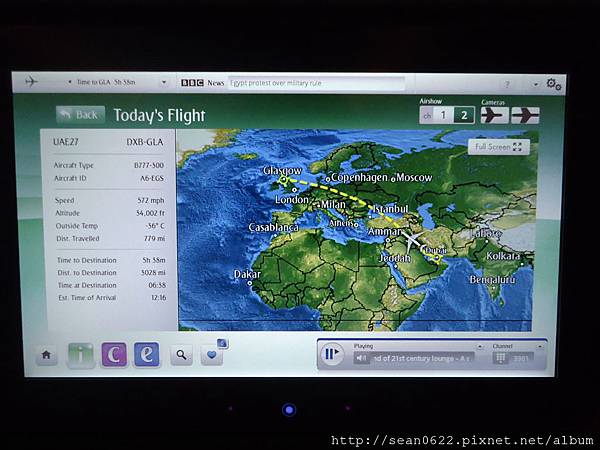Select Time to Destination 5h 58m value
This screenshot has height=450, width=600.
click(x=154, y=260)
